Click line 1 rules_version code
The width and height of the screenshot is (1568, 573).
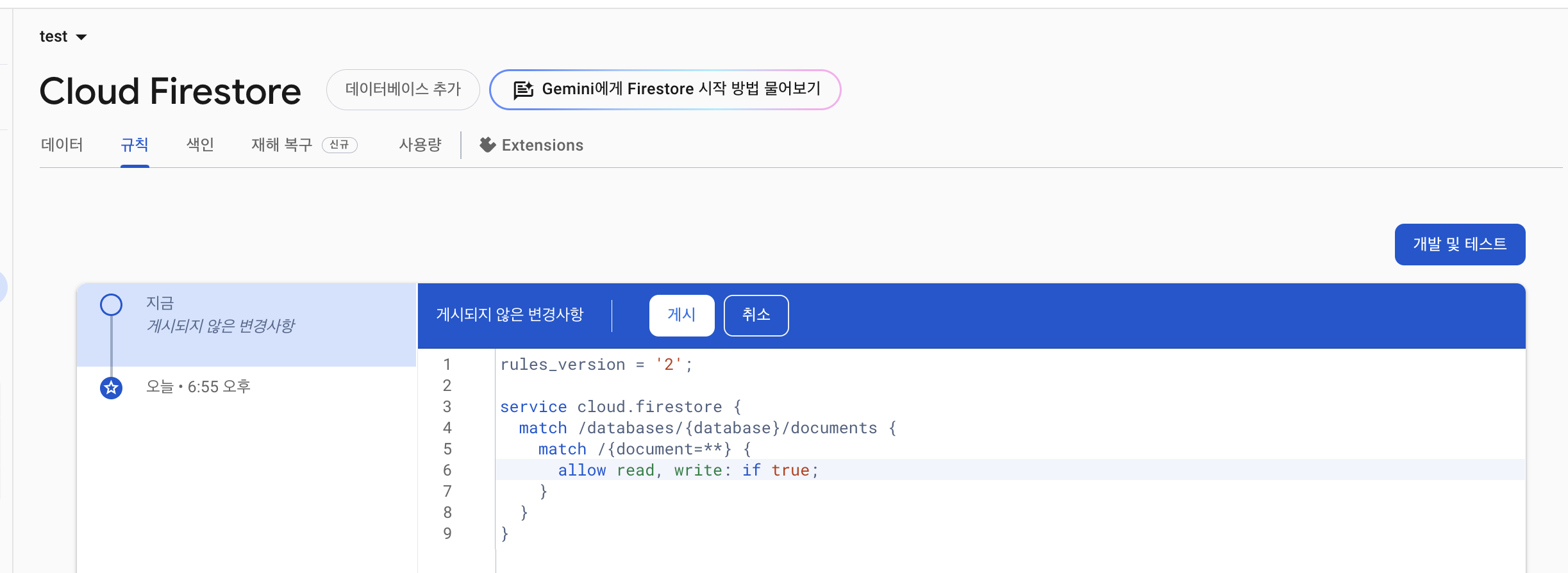click(x=596, y=365)
